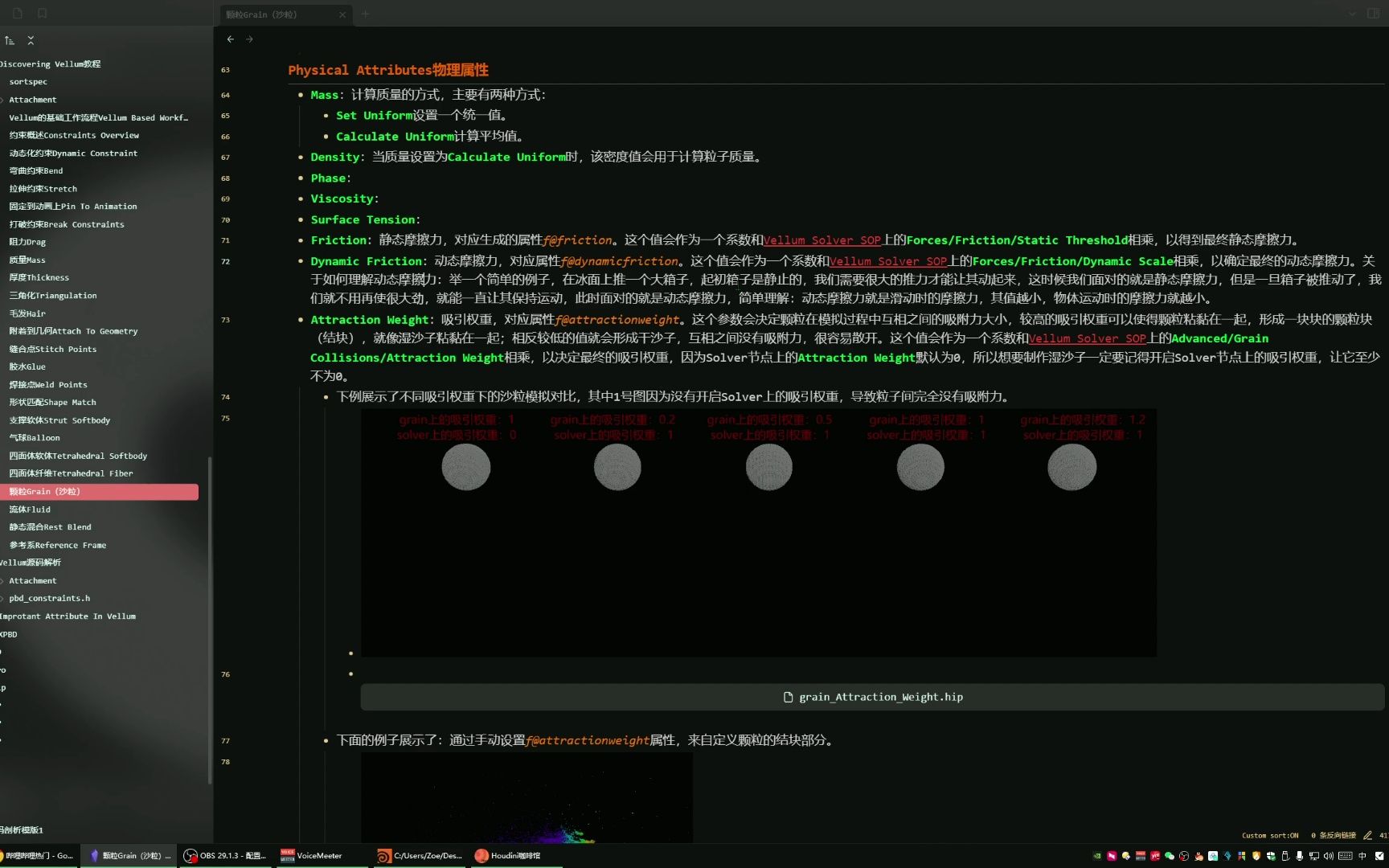
Task: Open NVIDIA tray icon
Action: tap(1097, 856)
